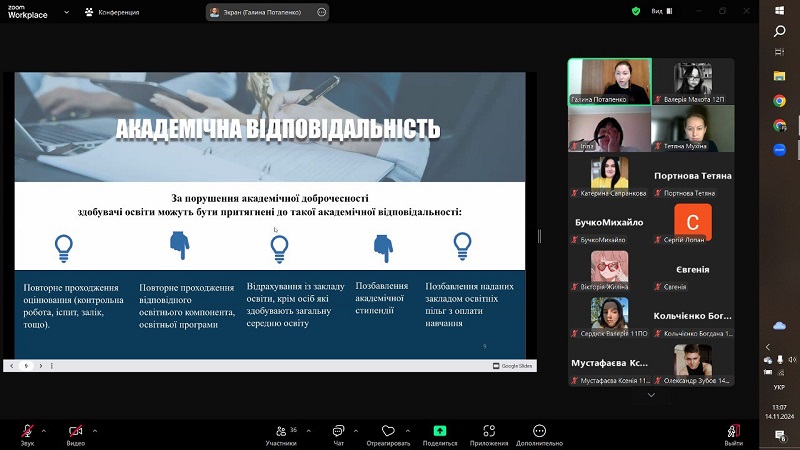Unmute microphone with Звук button
Screen dimensions: 800x450
pyautogui.click(x=28, y=435)
